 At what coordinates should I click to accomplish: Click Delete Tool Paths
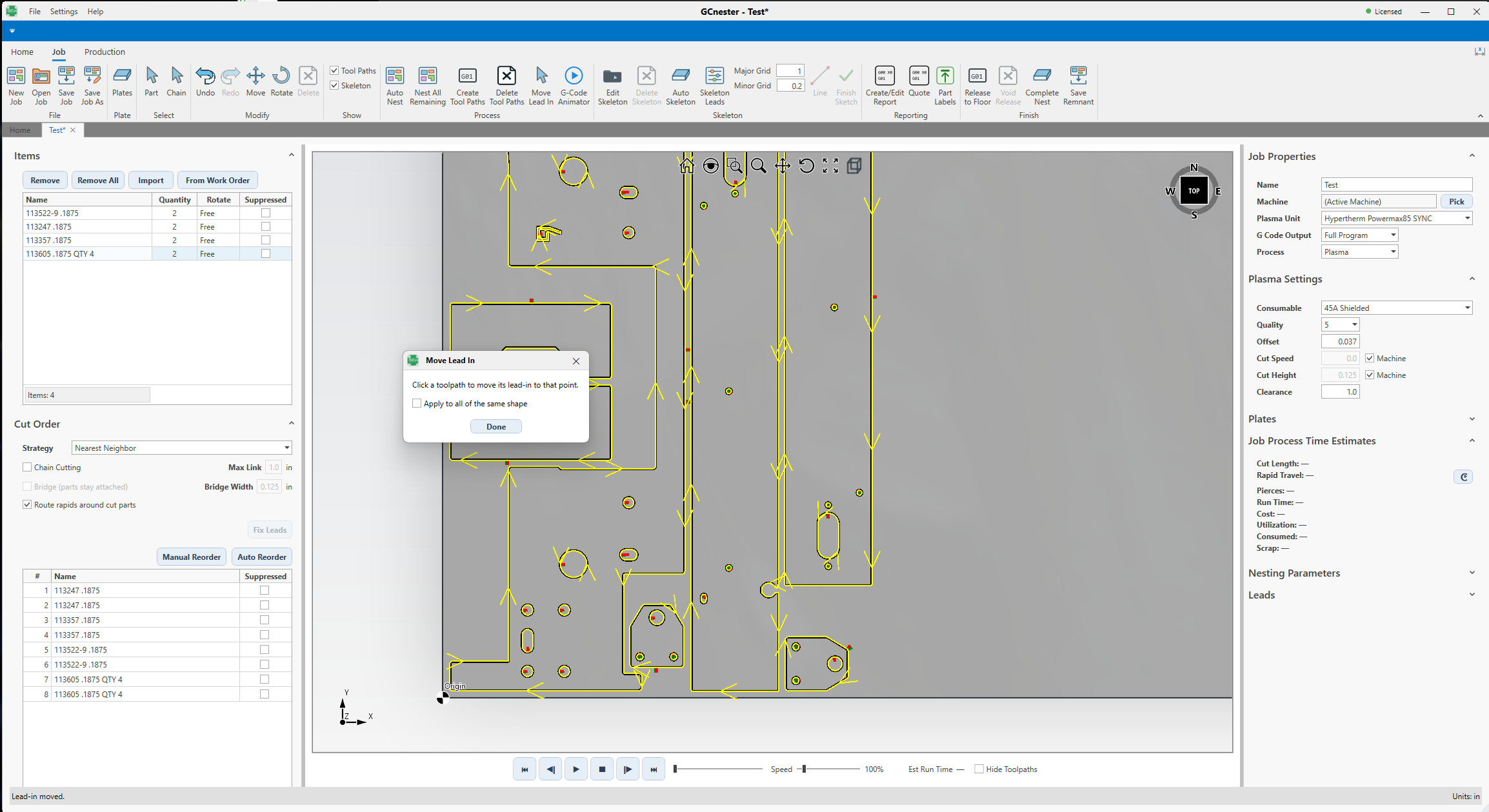pos(506,85)
